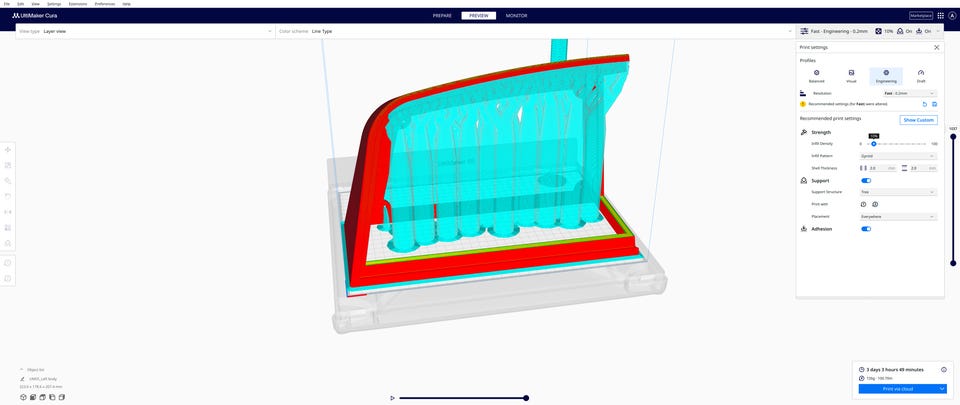Click the Print via cloud button
The width and height of the screenshot is (960, 405).
(x=897, y=389)
